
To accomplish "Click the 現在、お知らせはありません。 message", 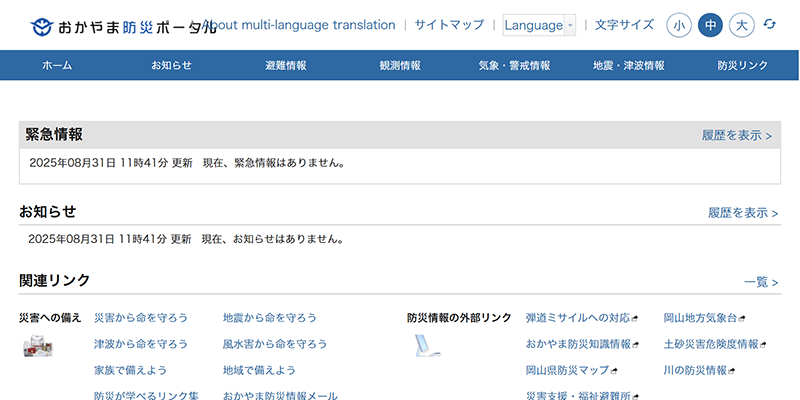I will click(272, 239).
